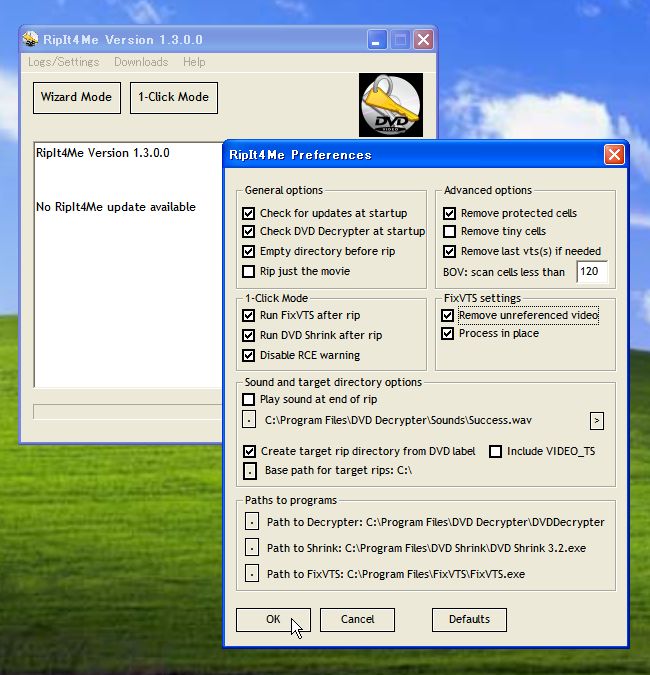Screen dimensions: 650x675
Task: Browse for the Success.wav sound file
Action: [x=249, y=419]
